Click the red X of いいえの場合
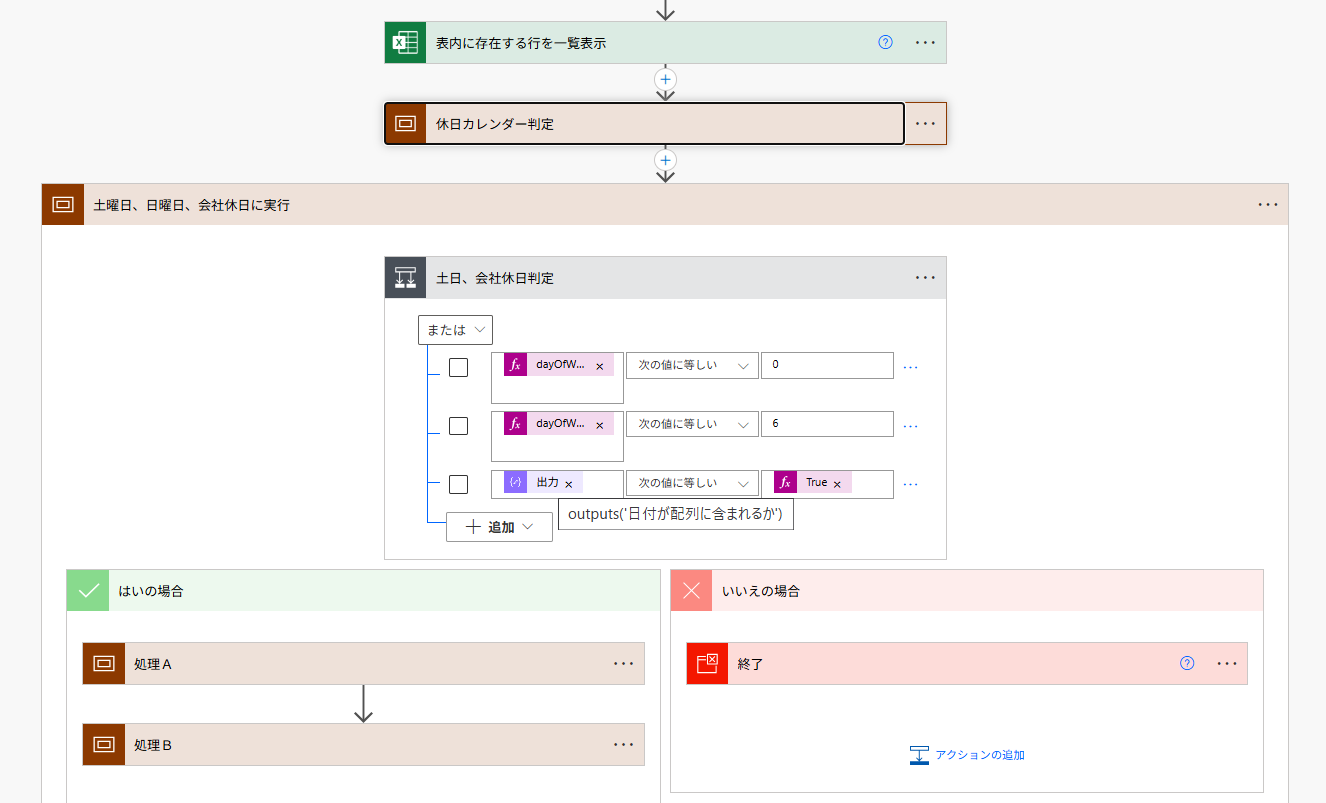The image size is (1326, 803). coord(691,590)
